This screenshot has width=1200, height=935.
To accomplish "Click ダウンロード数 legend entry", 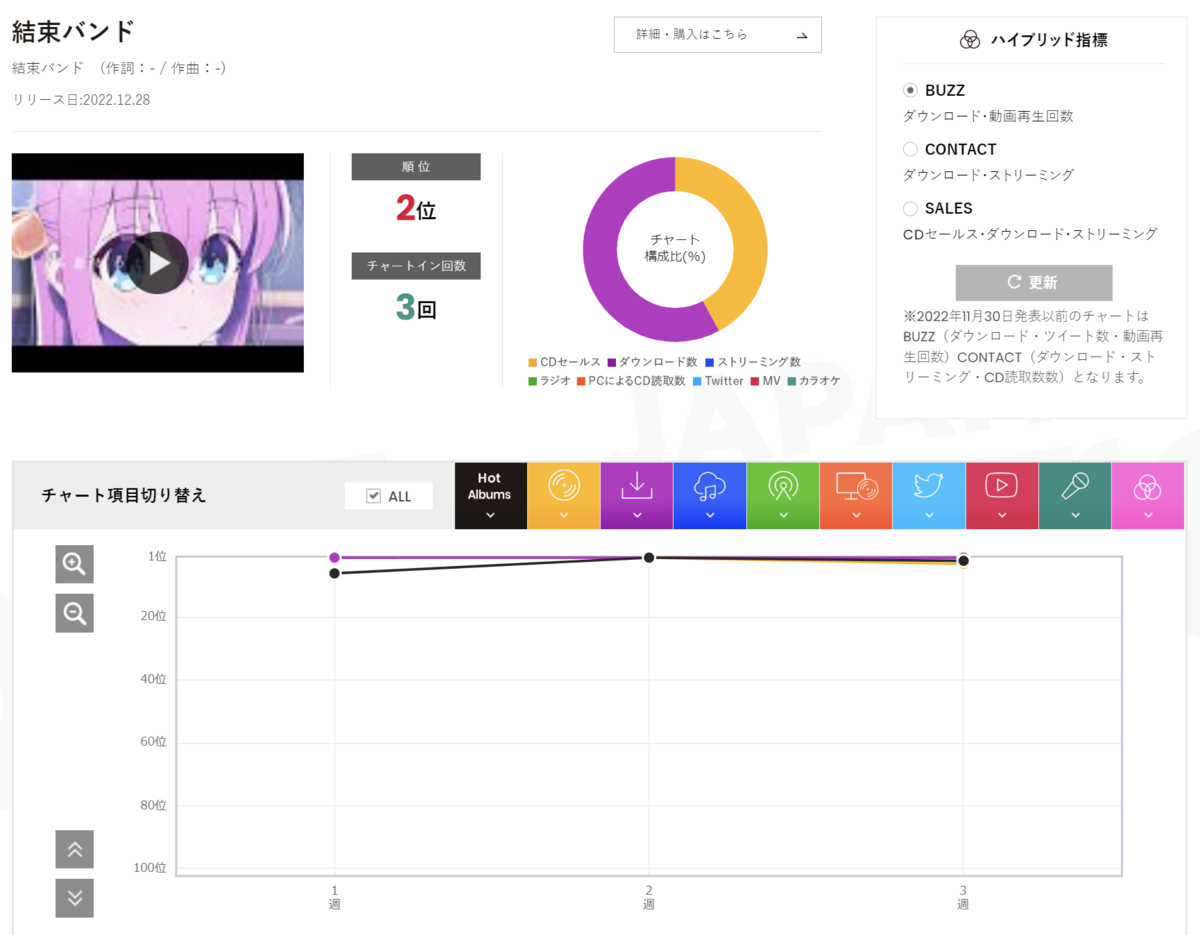I will coord(652,362).
